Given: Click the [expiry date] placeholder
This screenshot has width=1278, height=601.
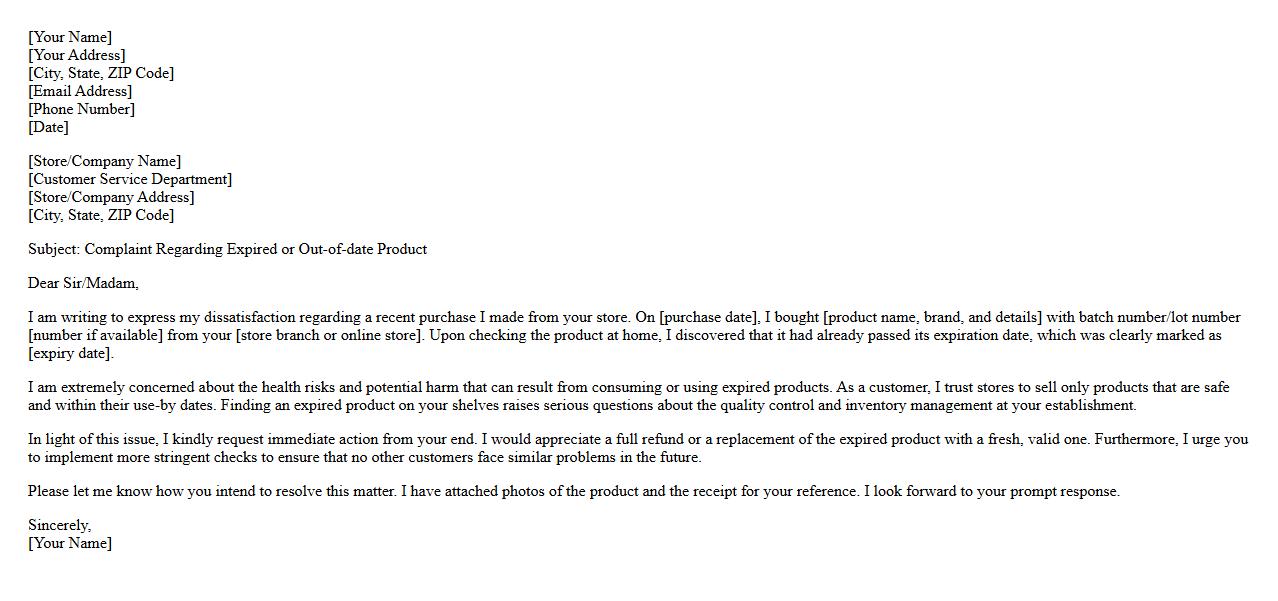Looking at the screenshot, I should tap(71, 353).
